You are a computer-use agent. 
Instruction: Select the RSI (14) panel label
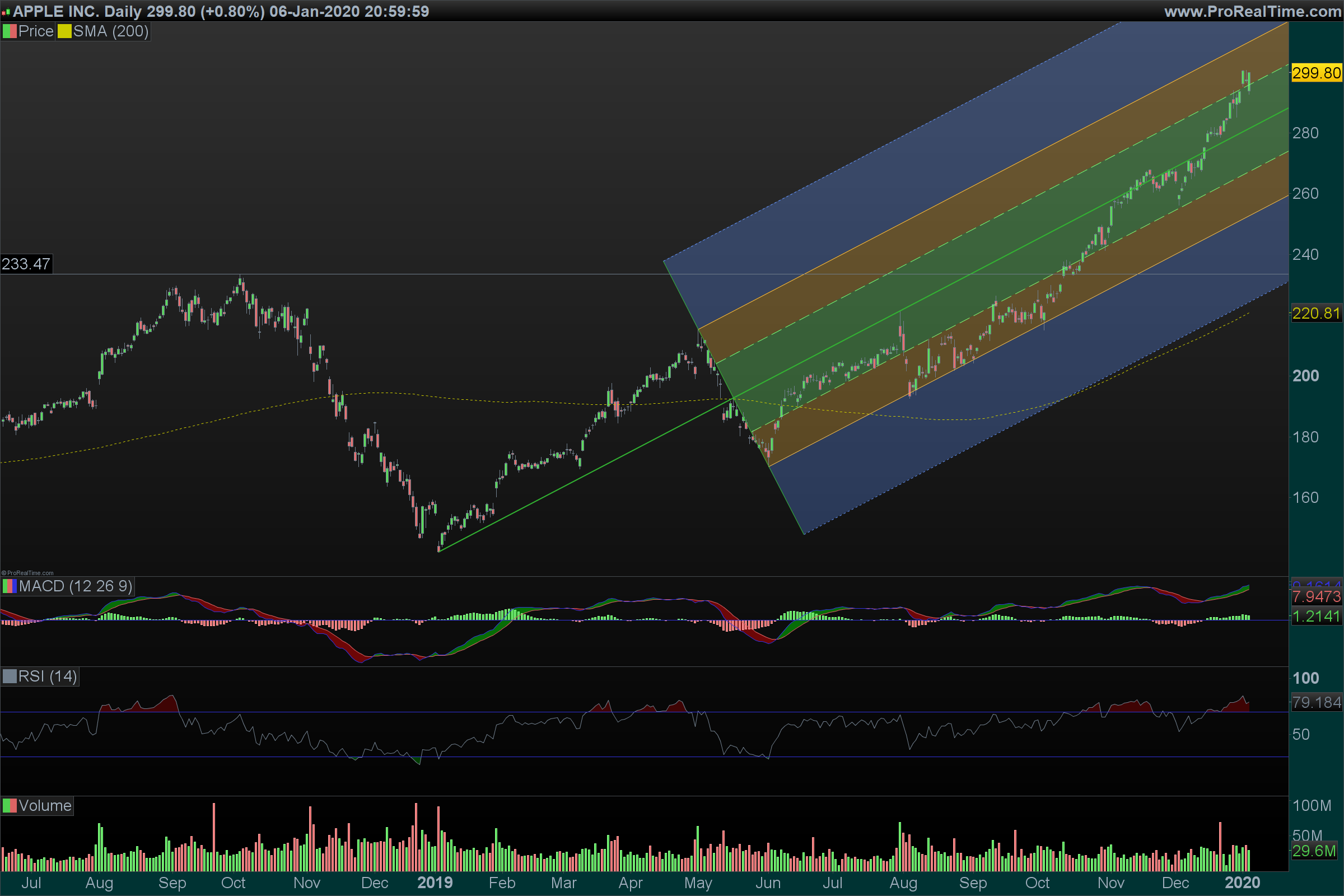48,676
